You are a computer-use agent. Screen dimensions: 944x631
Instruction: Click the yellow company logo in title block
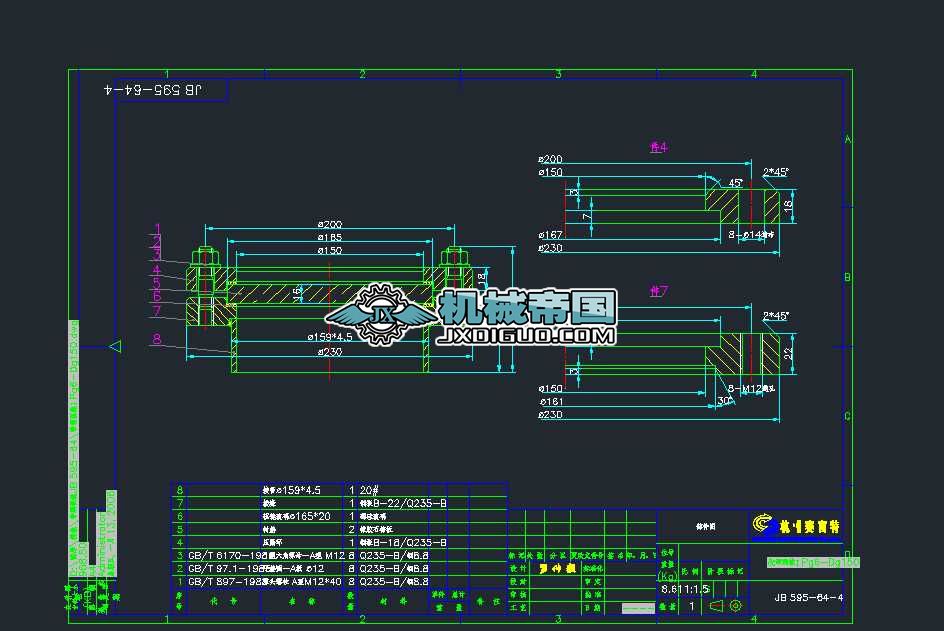[764, 525]
